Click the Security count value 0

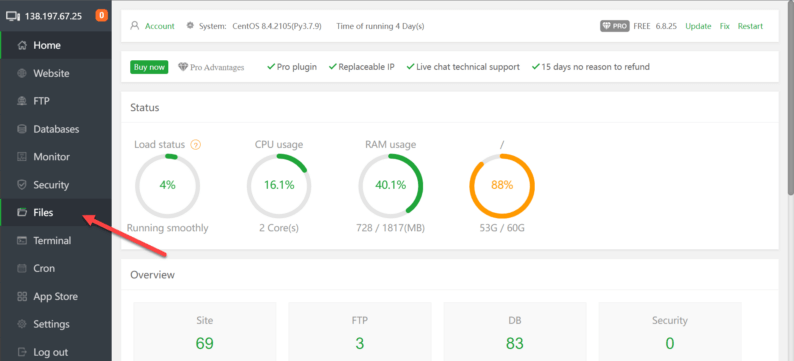coord(670,343)
